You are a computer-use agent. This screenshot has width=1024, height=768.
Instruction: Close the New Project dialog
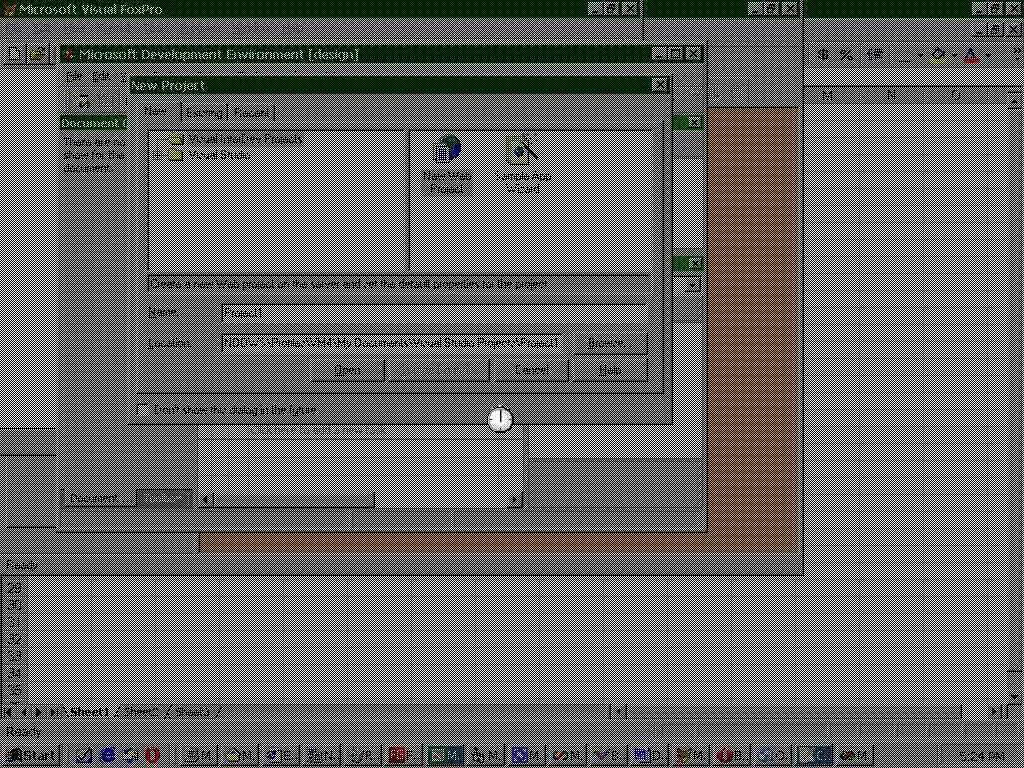click(660, 85)
